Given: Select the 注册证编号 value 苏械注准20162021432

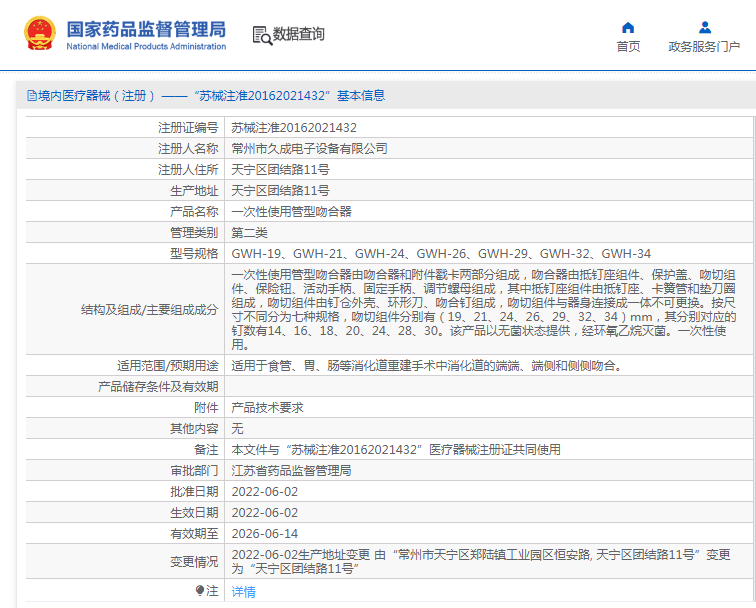Looking at the screenshot, I should point(294,128).
